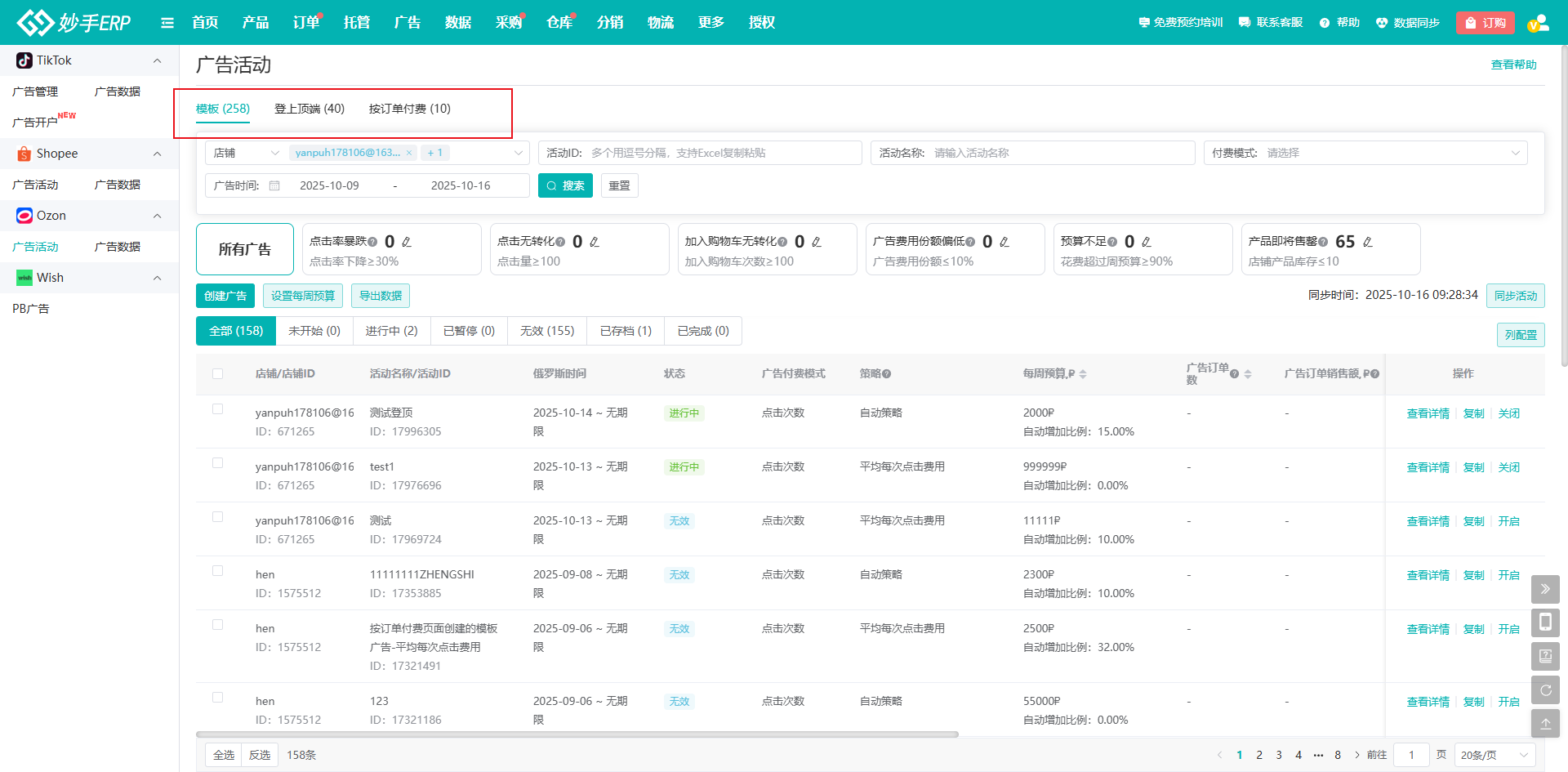The width and height of the screenshot is (1568, 772).
Task: Select the checkbox for test1 campaign row
Action: tap(217, 463)
